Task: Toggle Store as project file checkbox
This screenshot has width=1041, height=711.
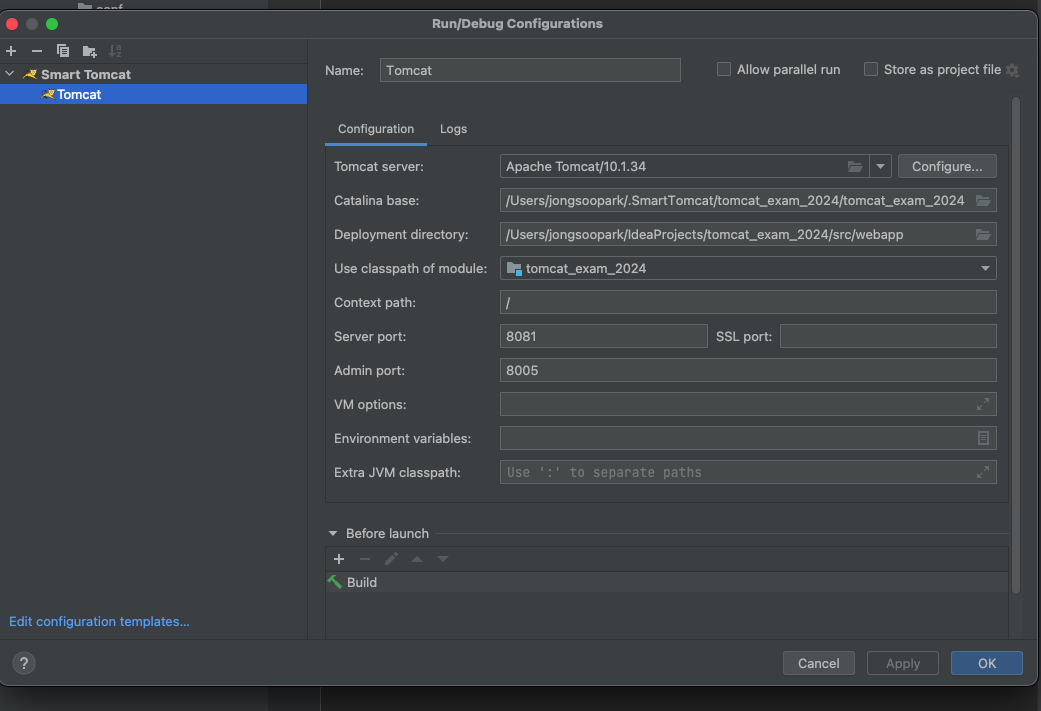Action: point(870,69)
